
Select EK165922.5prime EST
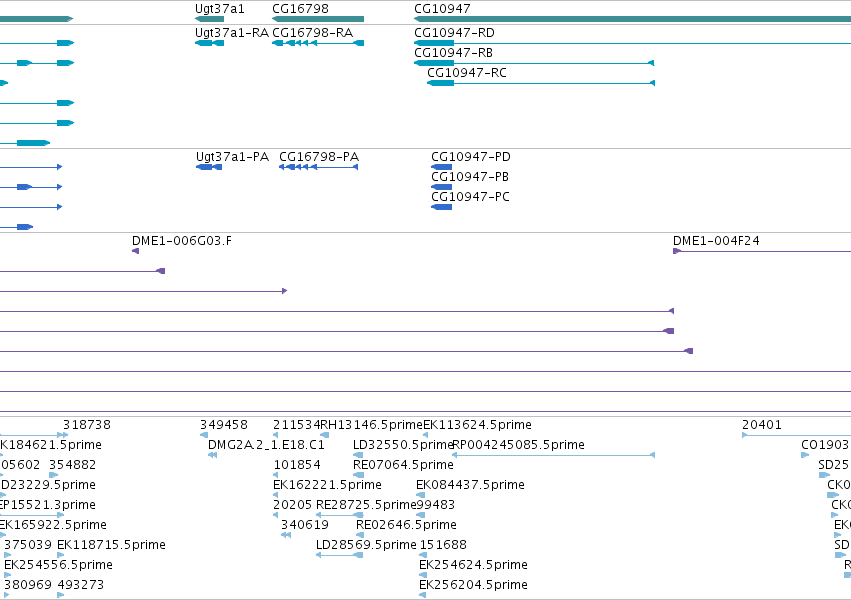tap(3, 535)
